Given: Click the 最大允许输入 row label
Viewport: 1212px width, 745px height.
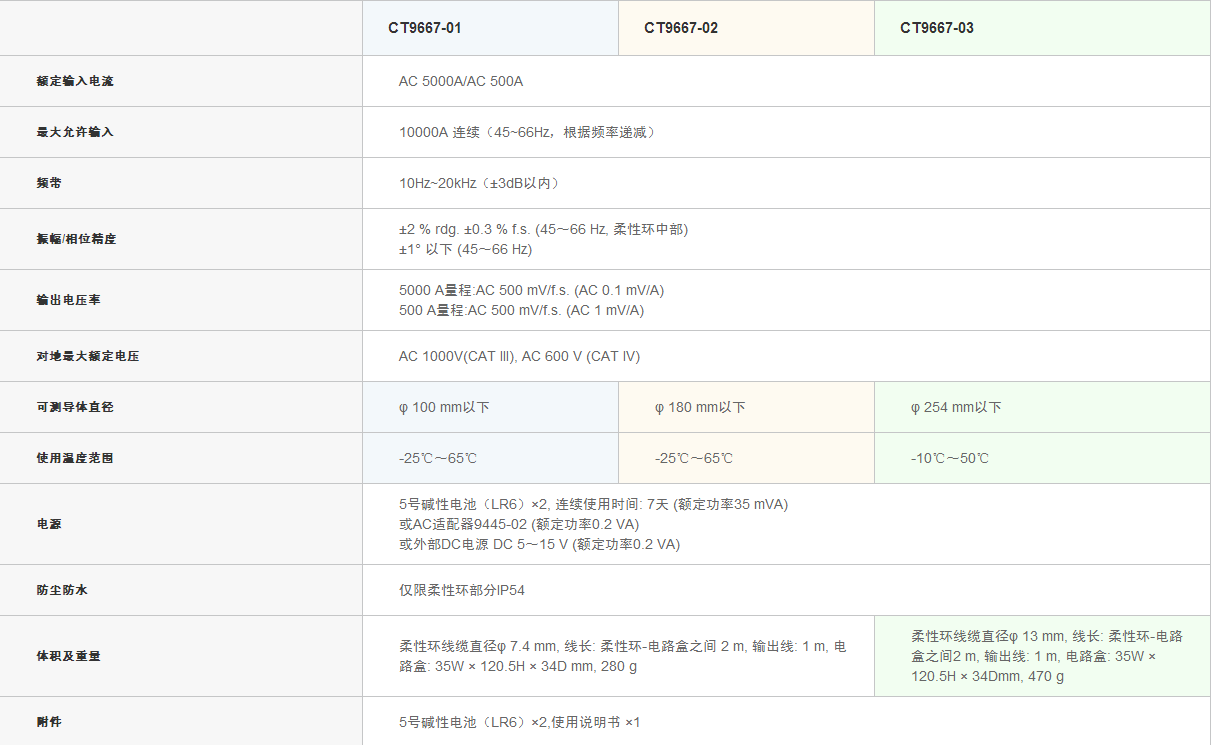Looking at the screenshot, I should tap(75, 132).
